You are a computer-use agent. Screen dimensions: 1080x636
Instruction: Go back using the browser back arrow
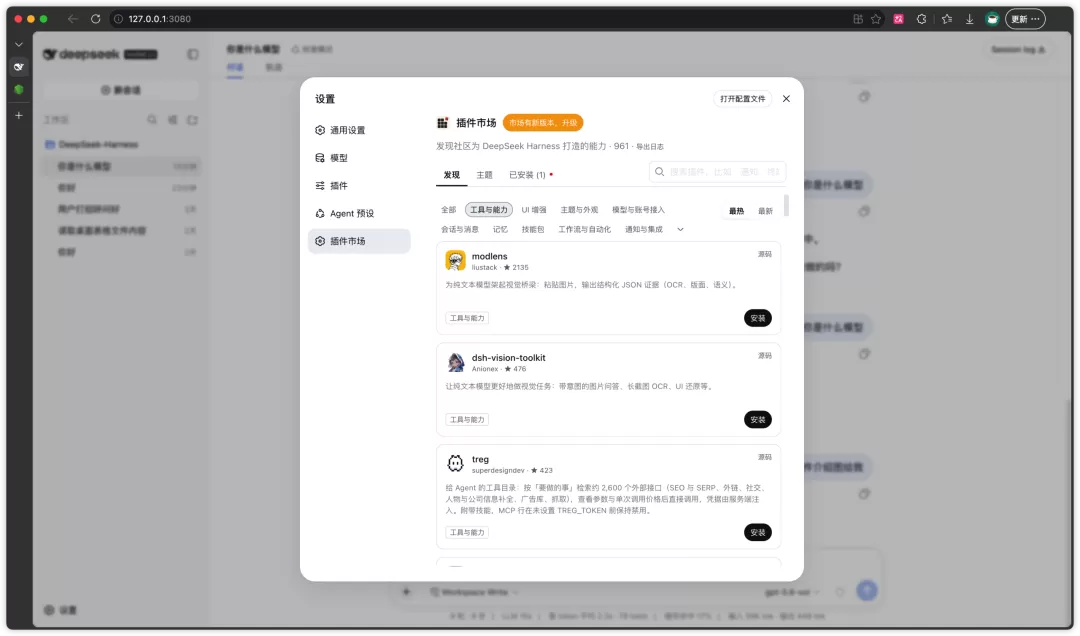72,19
